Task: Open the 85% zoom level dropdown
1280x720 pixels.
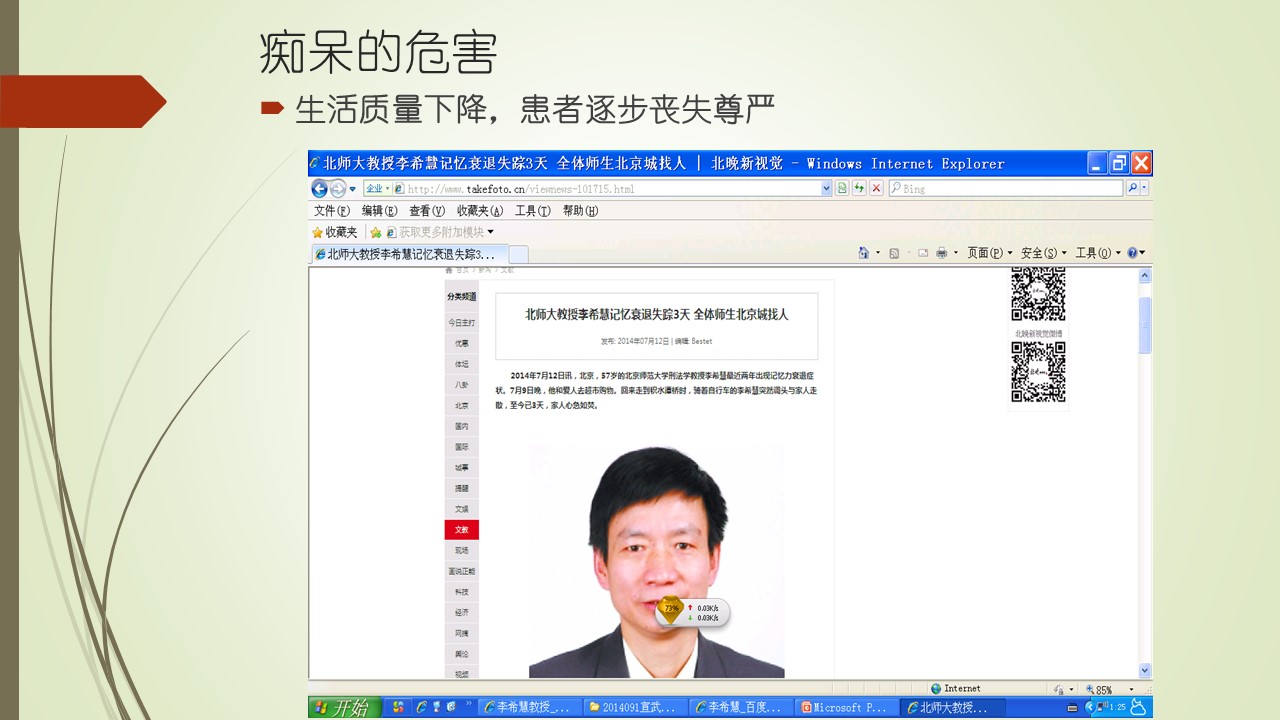Action: click(1131, 689)
